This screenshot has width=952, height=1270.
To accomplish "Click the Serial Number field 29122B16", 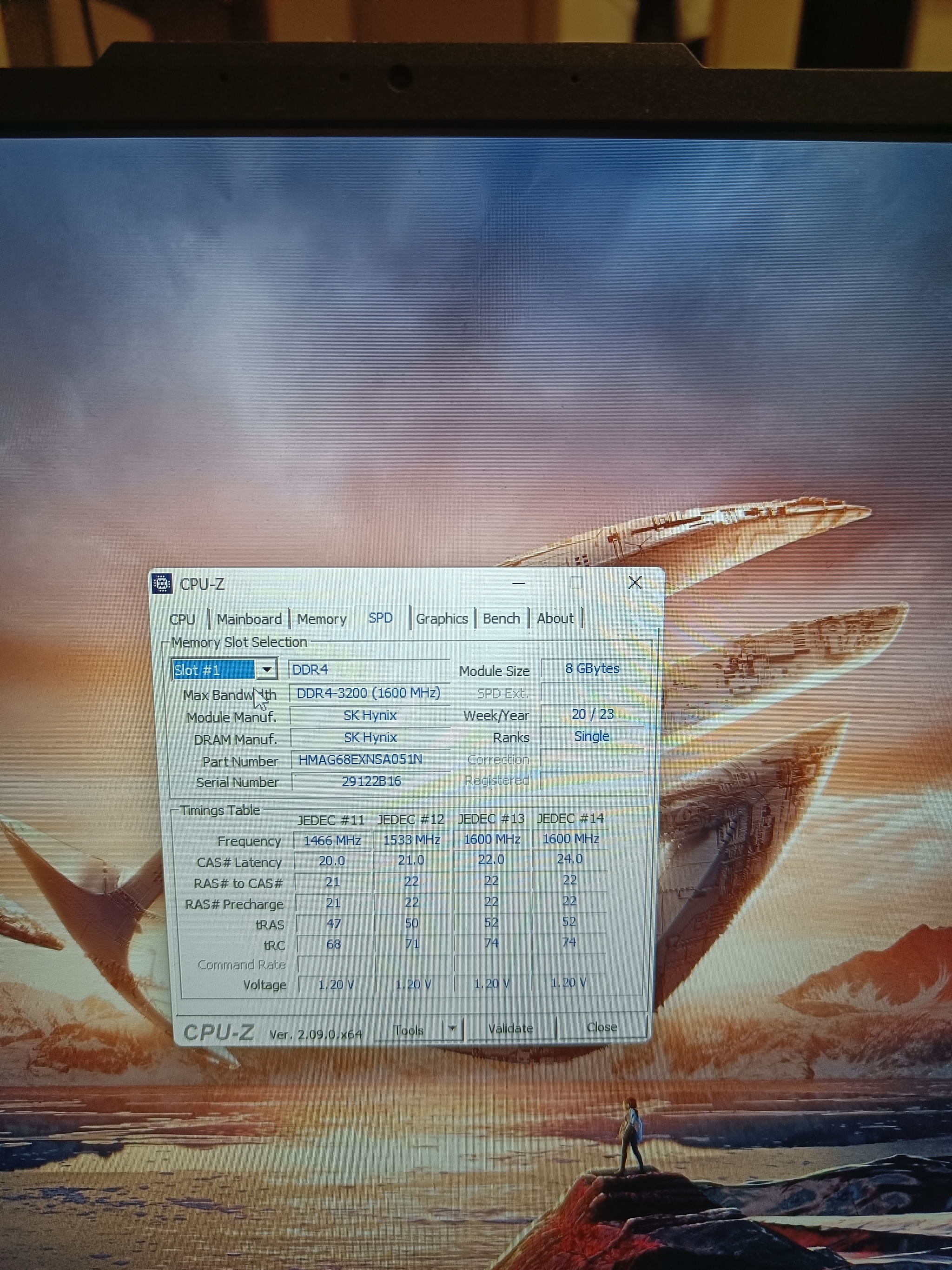I will pos(370,781).
